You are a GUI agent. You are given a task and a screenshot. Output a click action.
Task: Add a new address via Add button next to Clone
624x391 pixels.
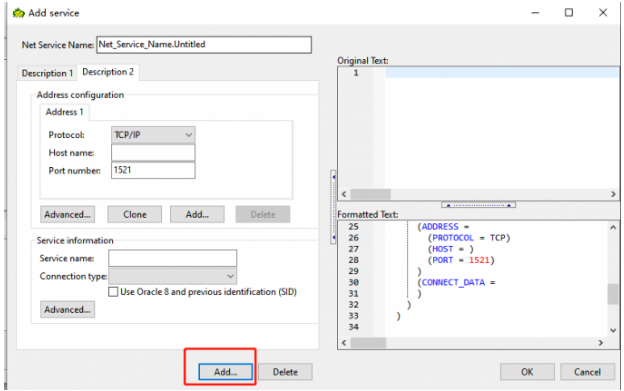(x=197, y=214)
